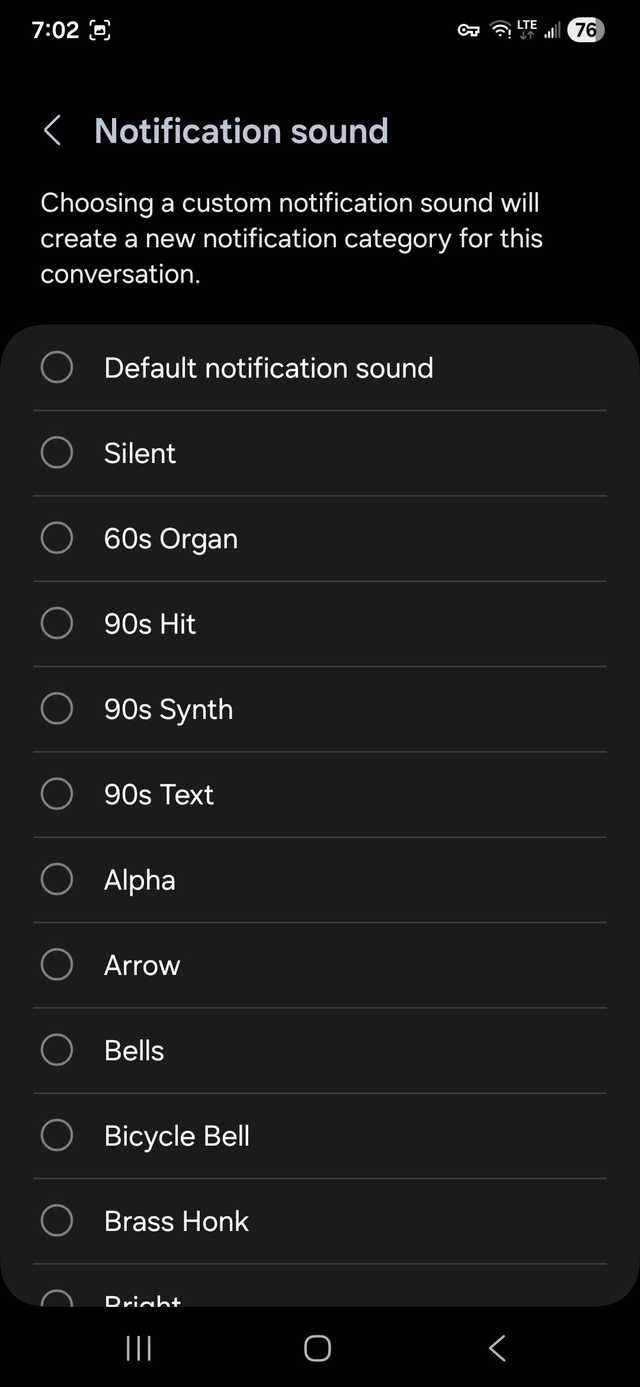Viewport: 640px width, 1387px height.
Task: Tap the VPN key icon in status bar
Action: (x=468, y=30)
